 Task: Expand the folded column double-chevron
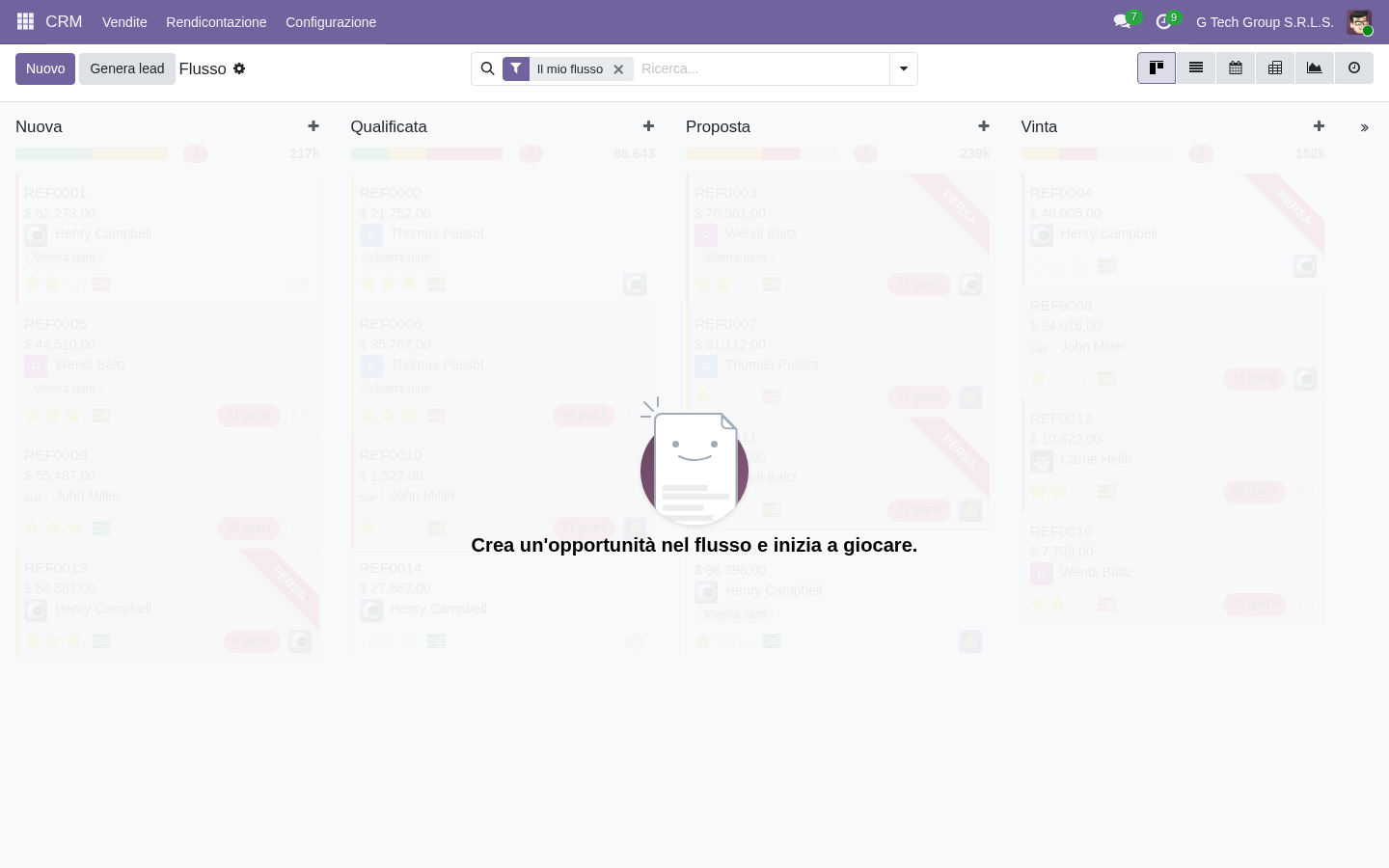pyautogui.click(x=1364, y=127)
